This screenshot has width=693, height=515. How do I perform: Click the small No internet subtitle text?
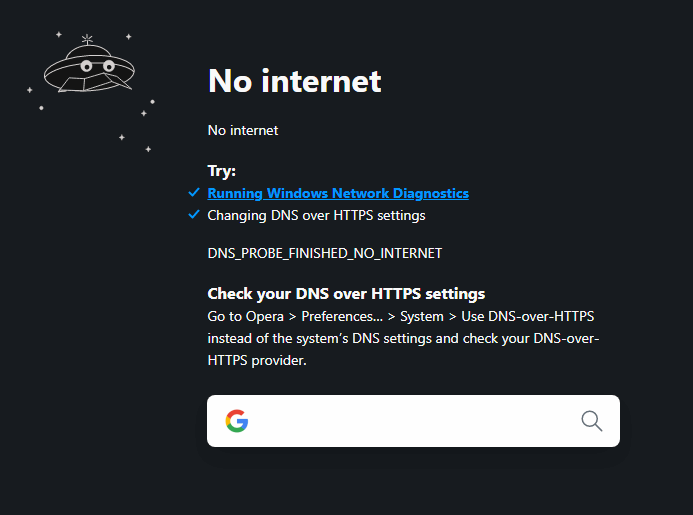tap(243, 130)
